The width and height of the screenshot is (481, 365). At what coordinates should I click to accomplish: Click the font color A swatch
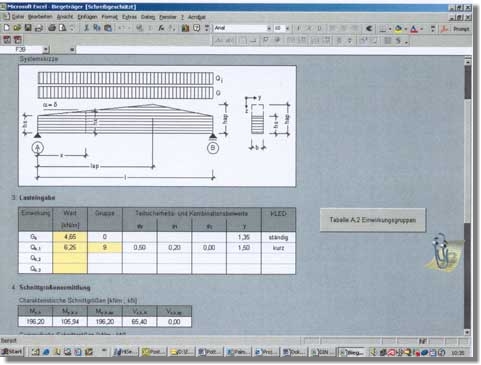(x=414, y=29)
